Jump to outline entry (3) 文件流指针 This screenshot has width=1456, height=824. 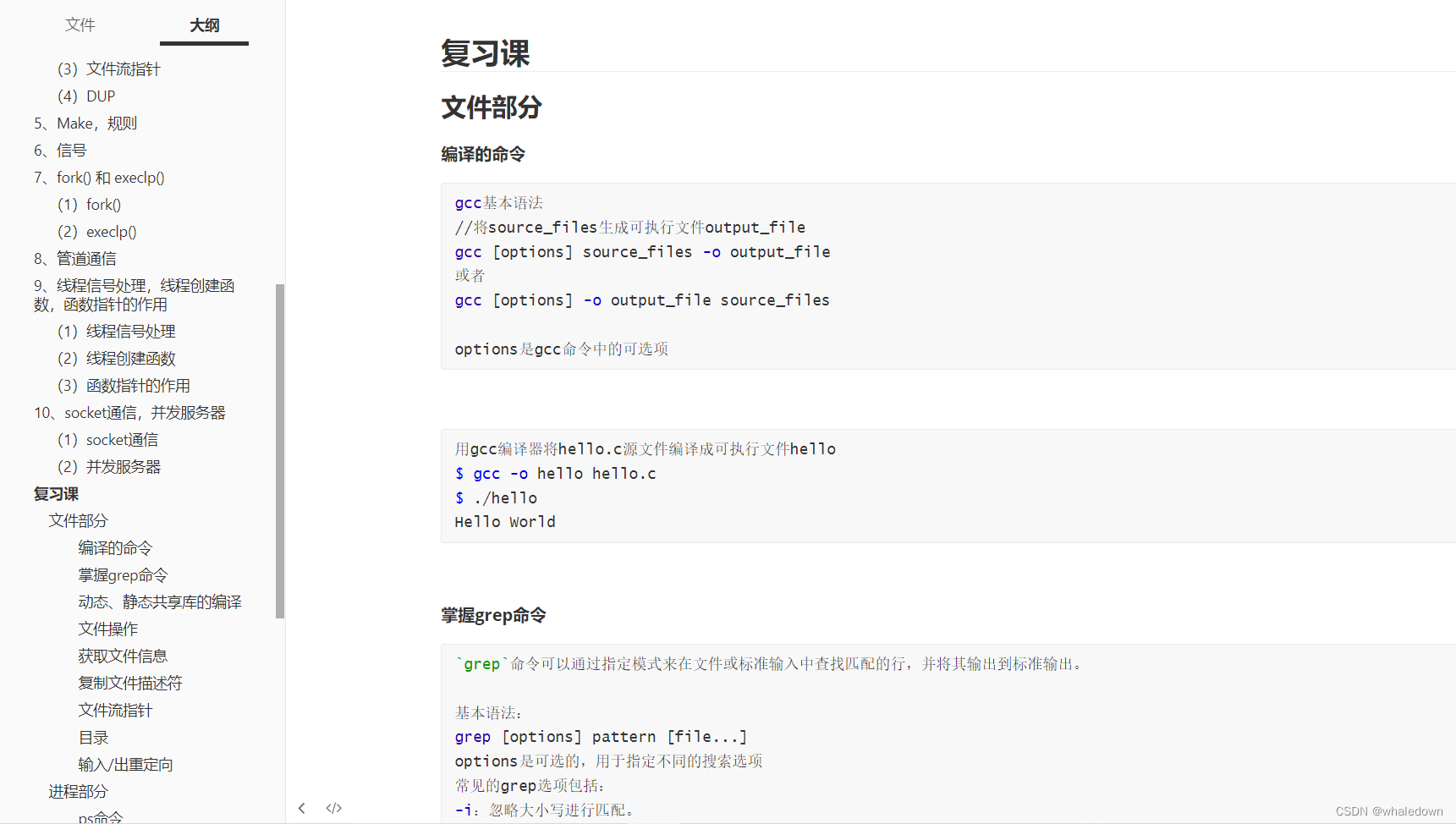(x=108, y=69)
